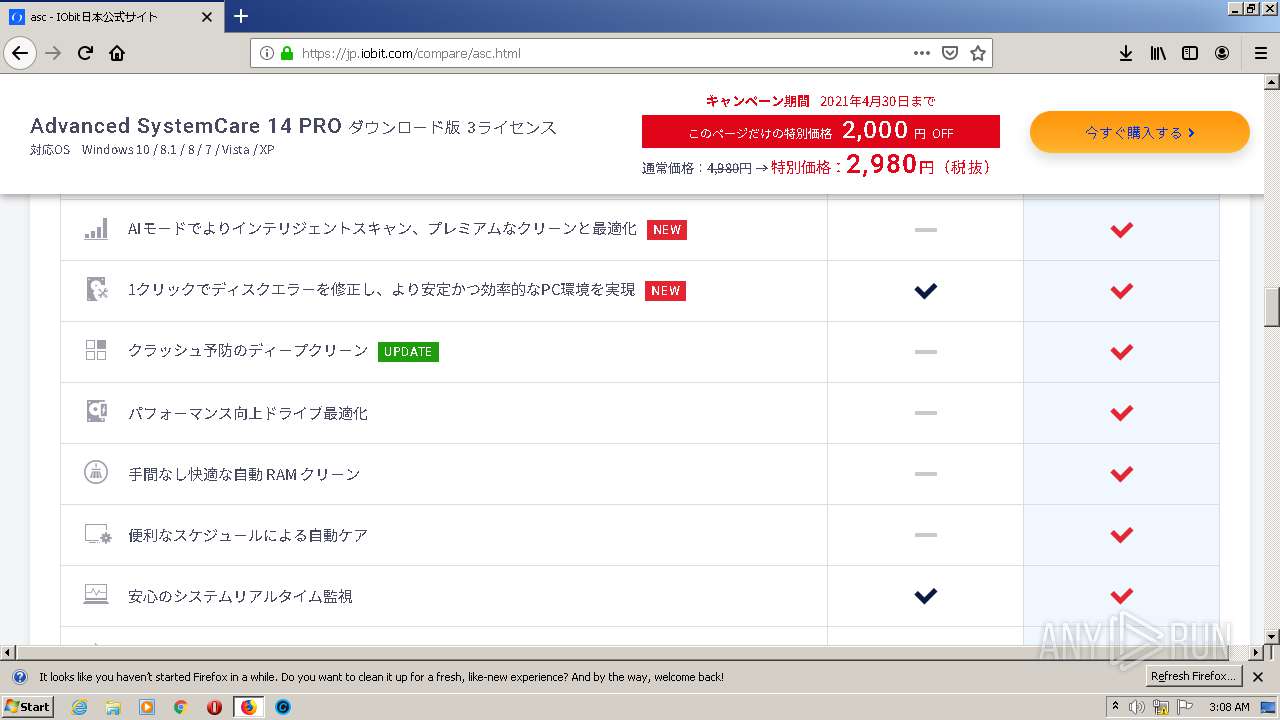This screenshot has width=1280, height=720.
Task: Open a new browser tab
Action: (241, 16)
